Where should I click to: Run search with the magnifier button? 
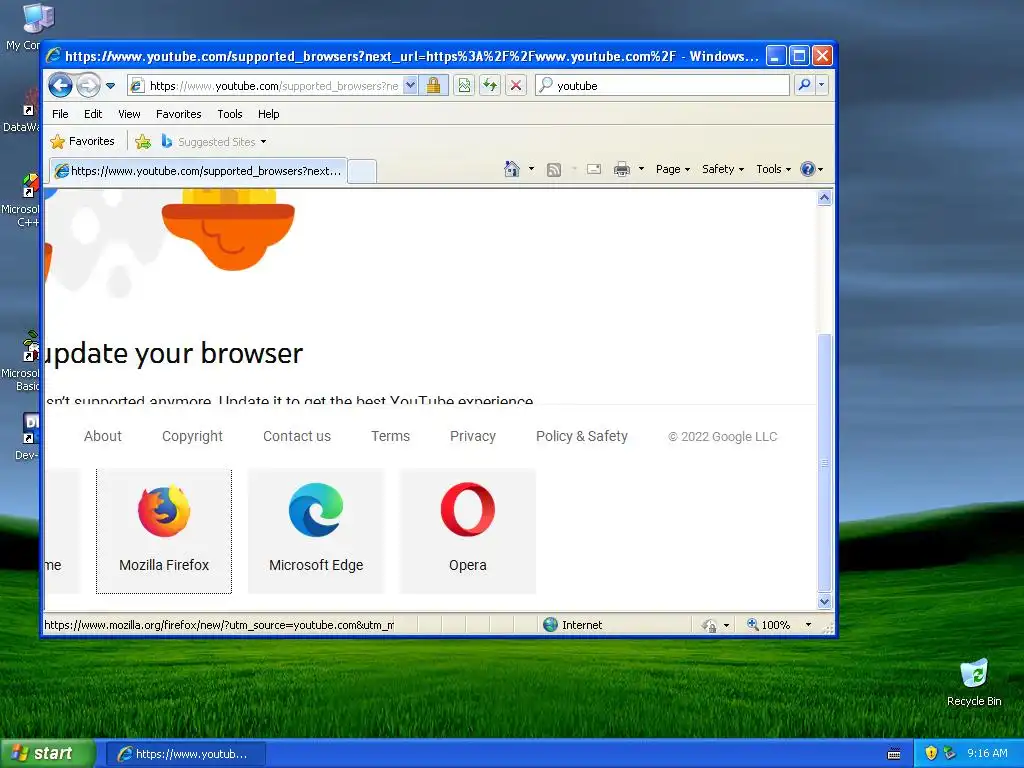pos(805,85)
